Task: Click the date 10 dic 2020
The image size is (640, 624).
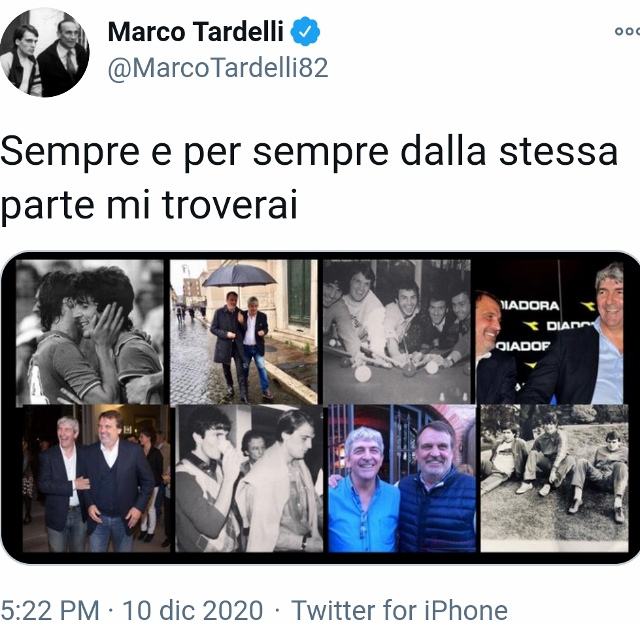Action: click(193, 611)
